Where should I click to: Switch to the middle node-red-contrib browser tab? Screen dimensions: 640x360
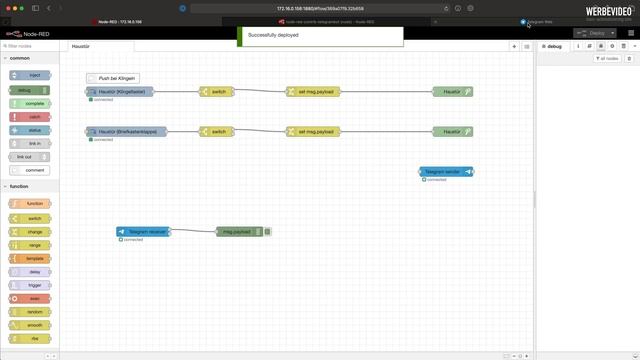coord(327,22)
